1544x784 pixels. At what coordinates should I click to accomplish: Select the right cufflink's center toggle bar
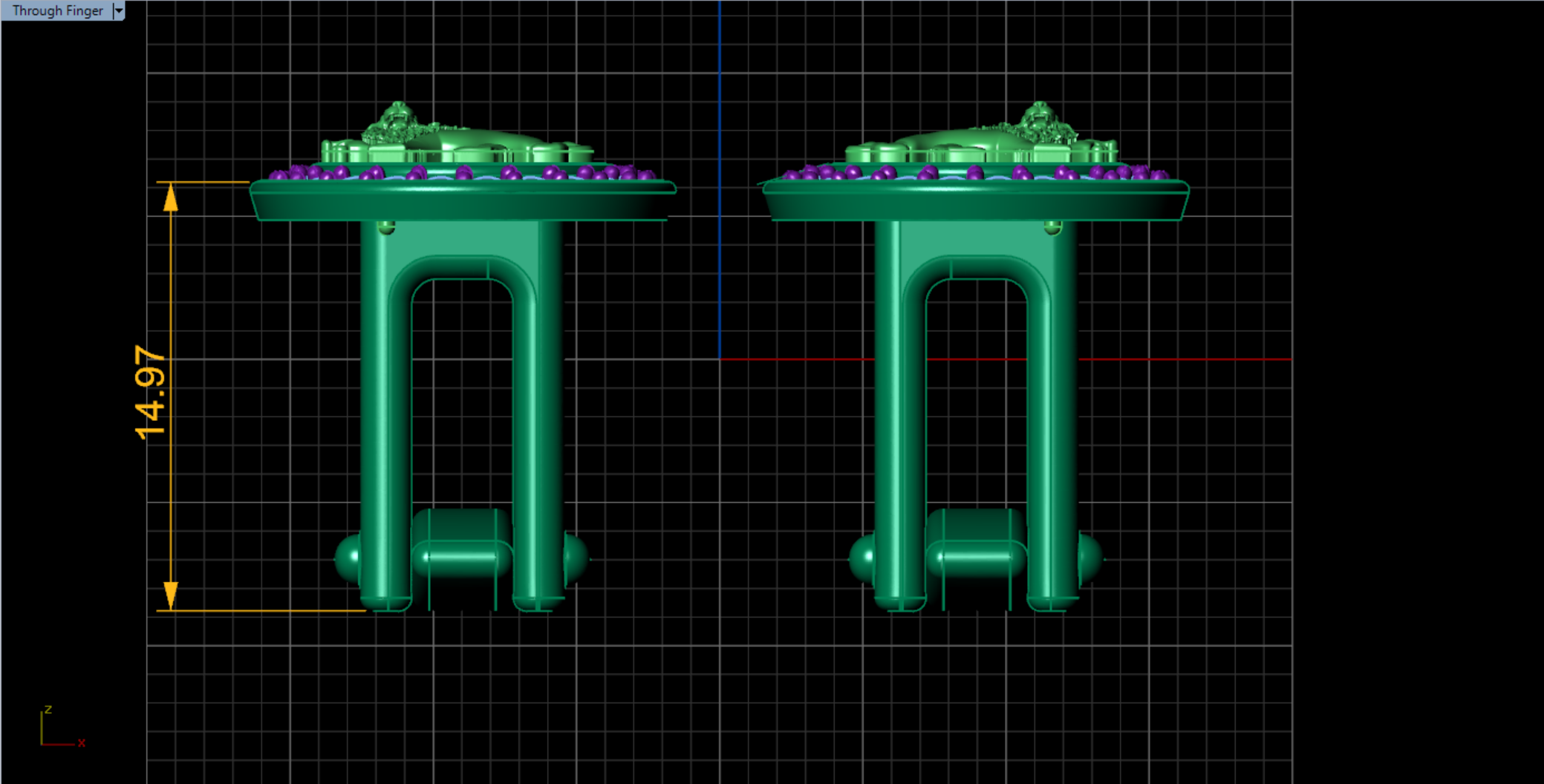pyautogui.click(x=975, y=556)
